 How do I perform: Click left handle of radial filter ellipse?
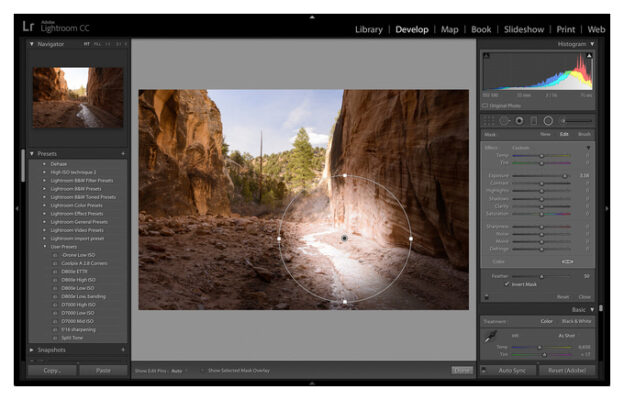(279, 238)
